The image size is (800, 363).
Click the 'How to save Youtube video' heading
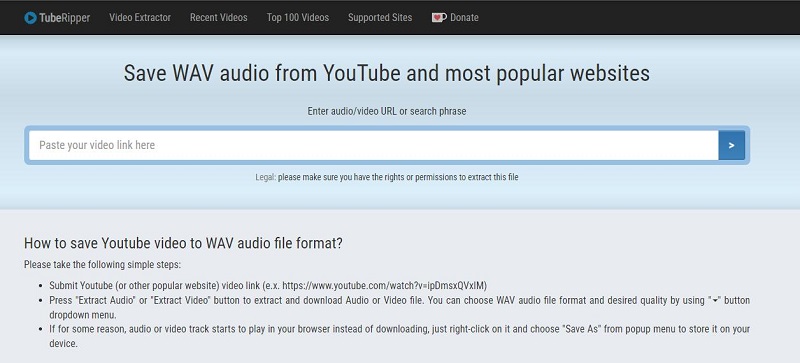183,243
